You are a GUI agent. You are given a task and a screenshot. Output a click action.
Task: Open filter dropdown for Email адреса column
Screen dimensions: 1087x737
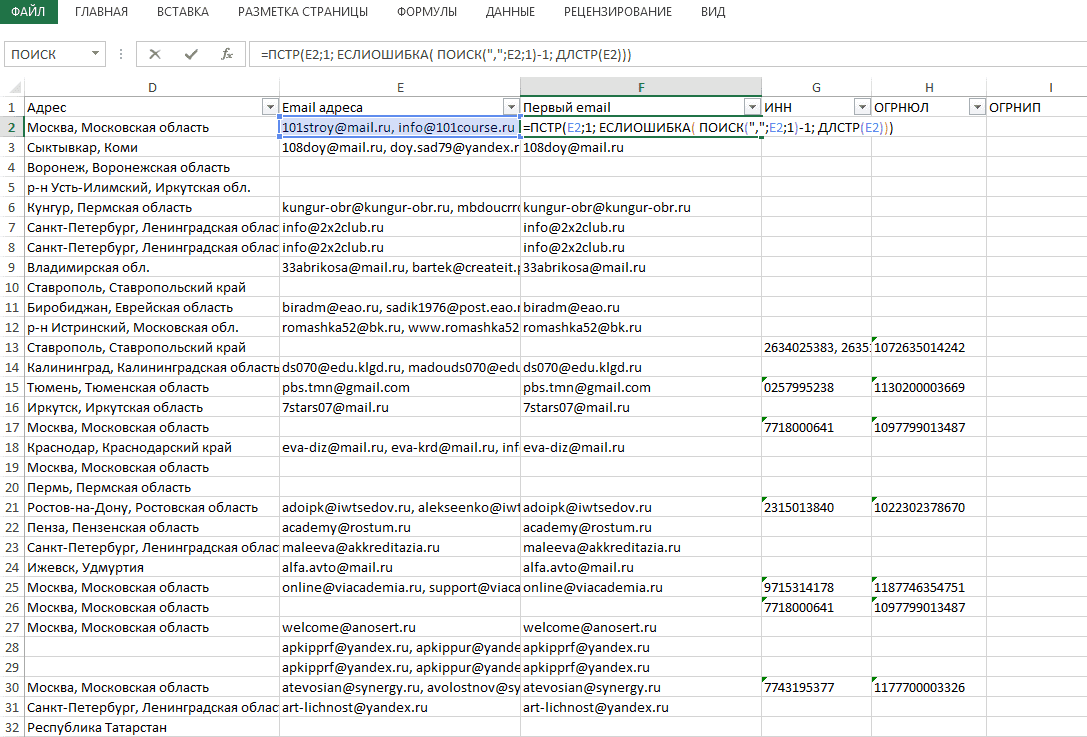coord(512,107)
